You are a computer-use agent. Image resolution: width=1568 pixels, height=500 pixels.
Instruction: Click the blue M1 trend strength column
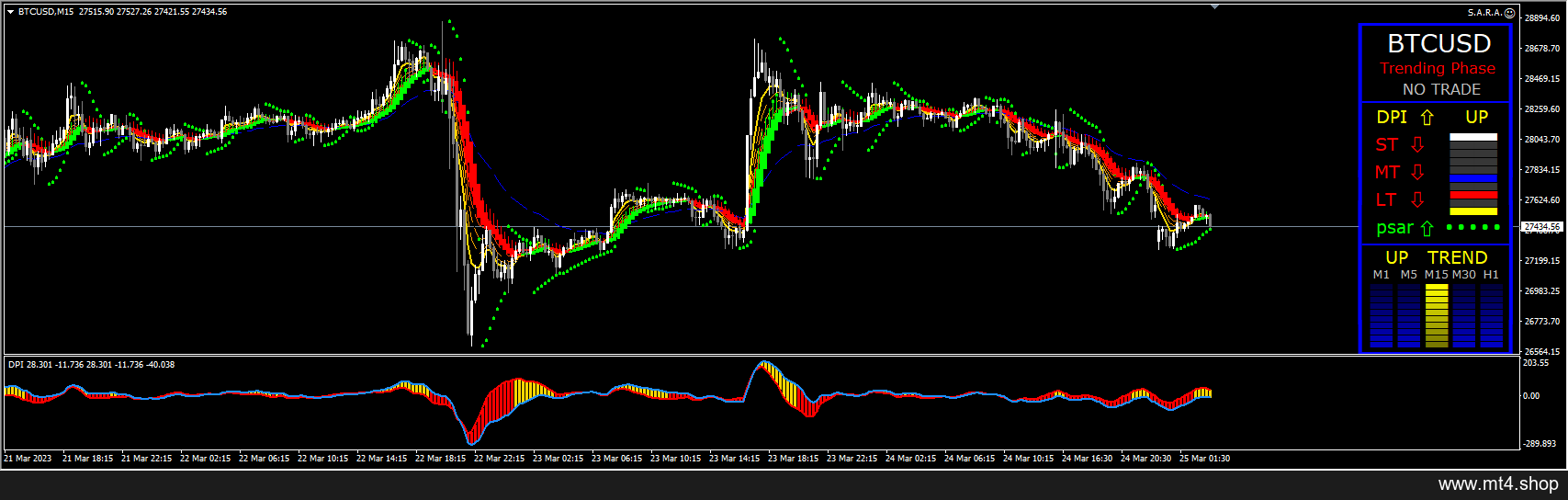tap(1382, 315)
